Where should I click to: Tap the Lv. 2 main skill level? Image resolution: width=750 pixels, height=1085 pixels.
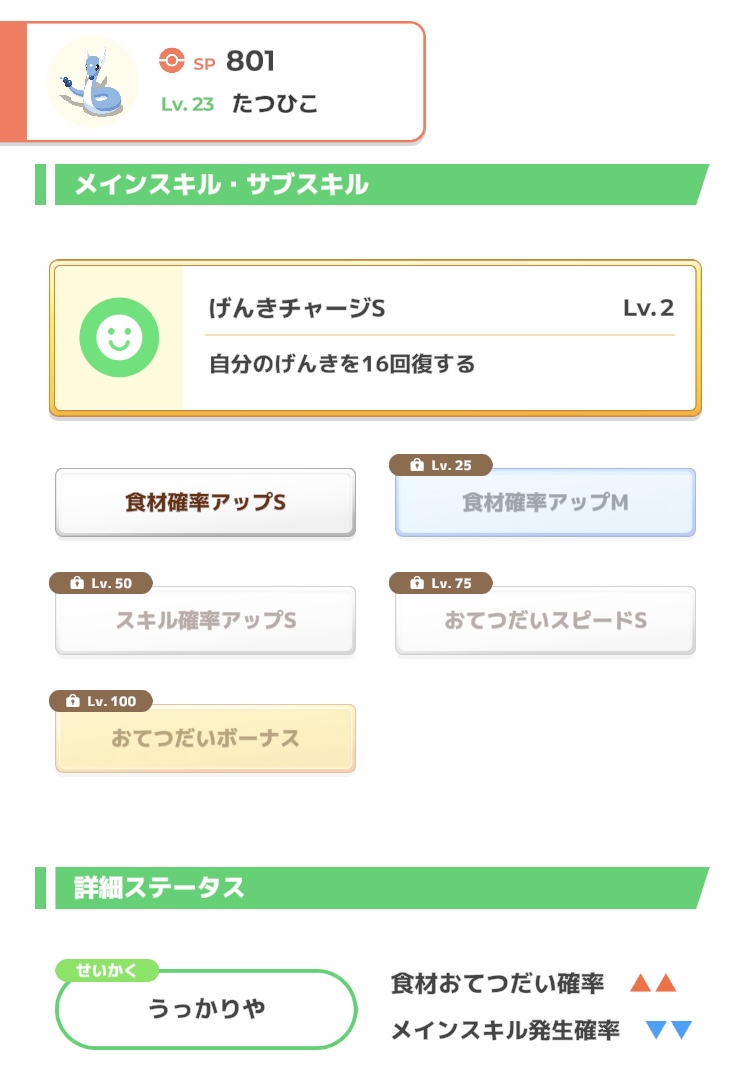point(648,308)
